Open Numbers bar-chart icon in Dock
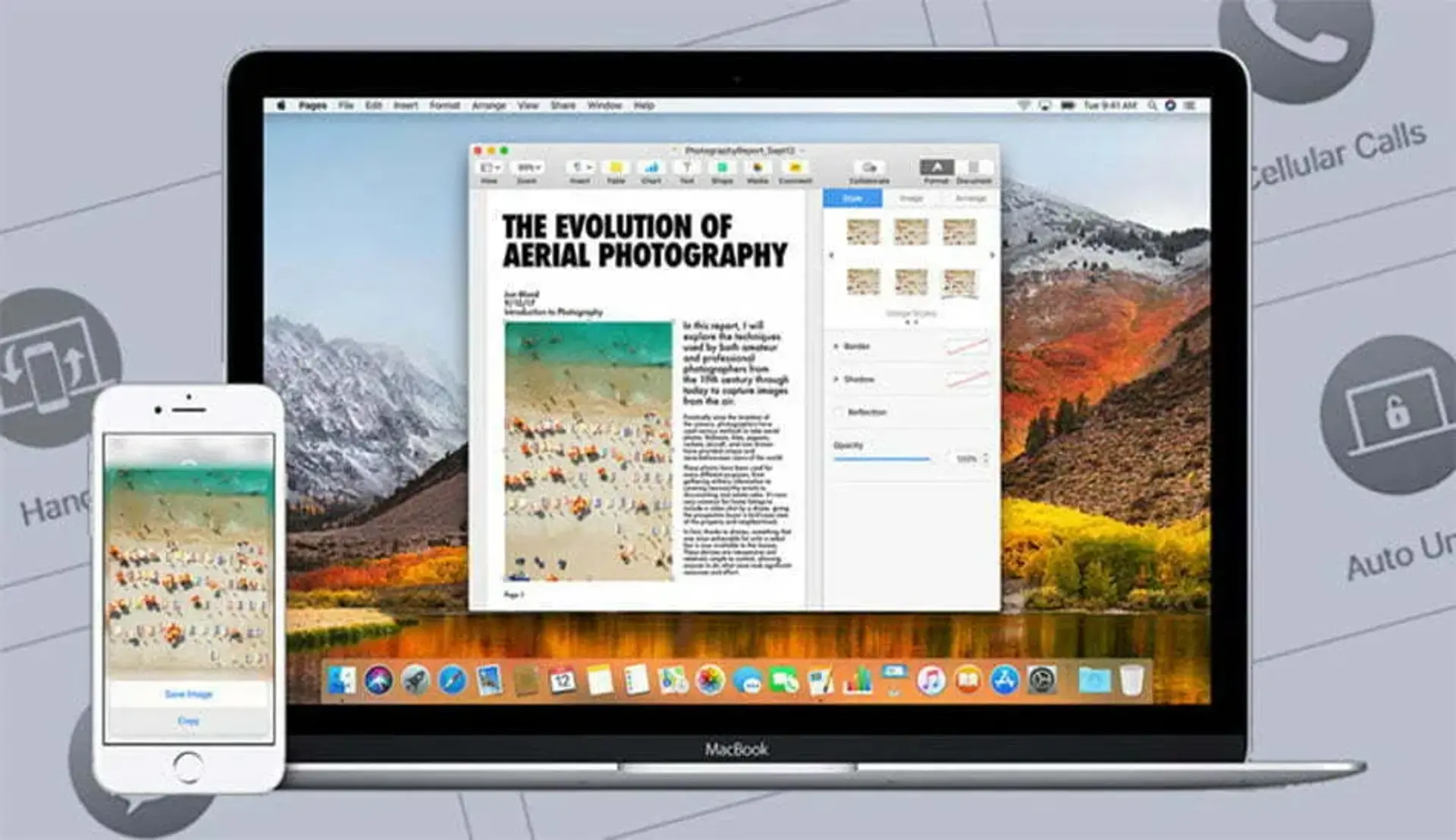The width and height of the screenshot is (1456, 840). point(858,680)
